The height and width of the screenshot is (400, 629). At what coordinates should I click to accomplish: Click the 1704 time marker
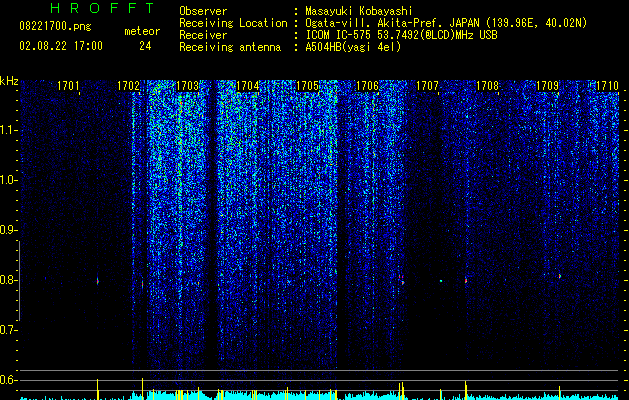pos(248,86)
